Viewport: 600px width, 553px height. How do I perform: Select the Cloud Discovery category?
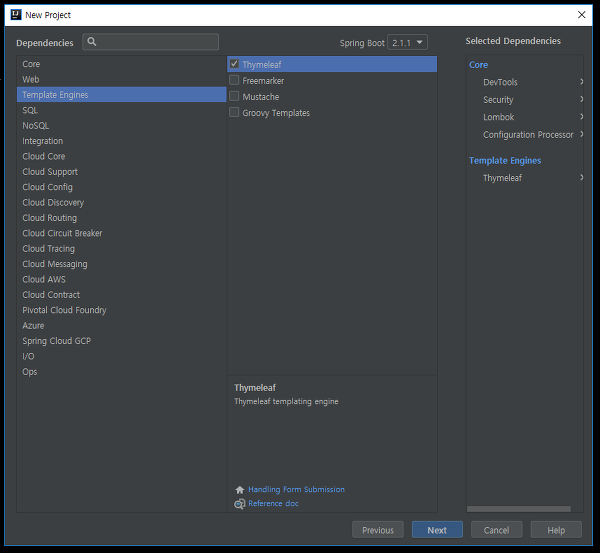pyautogui.click(x=122, y=202)
